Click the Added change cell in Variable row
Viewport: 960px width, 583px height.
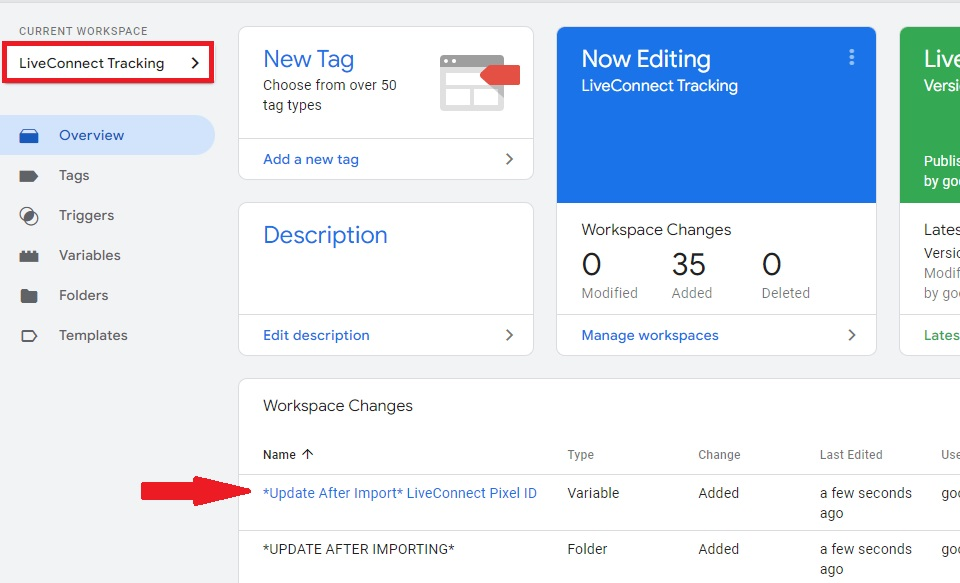tap(719, 493)
